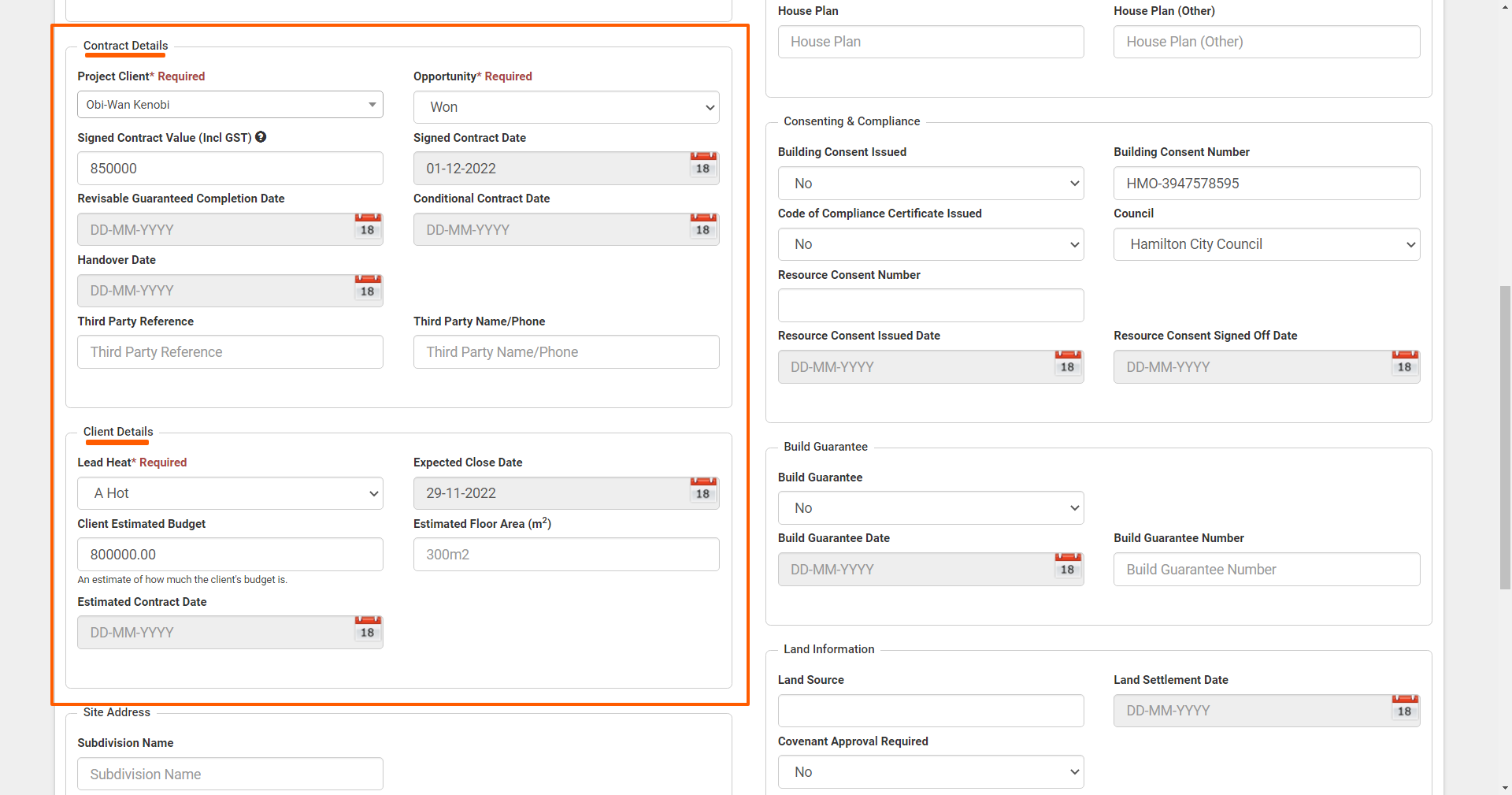Open the Lead Heat dropdown
The width and height of the screenshot is (1512, 795).
(230, 493)
